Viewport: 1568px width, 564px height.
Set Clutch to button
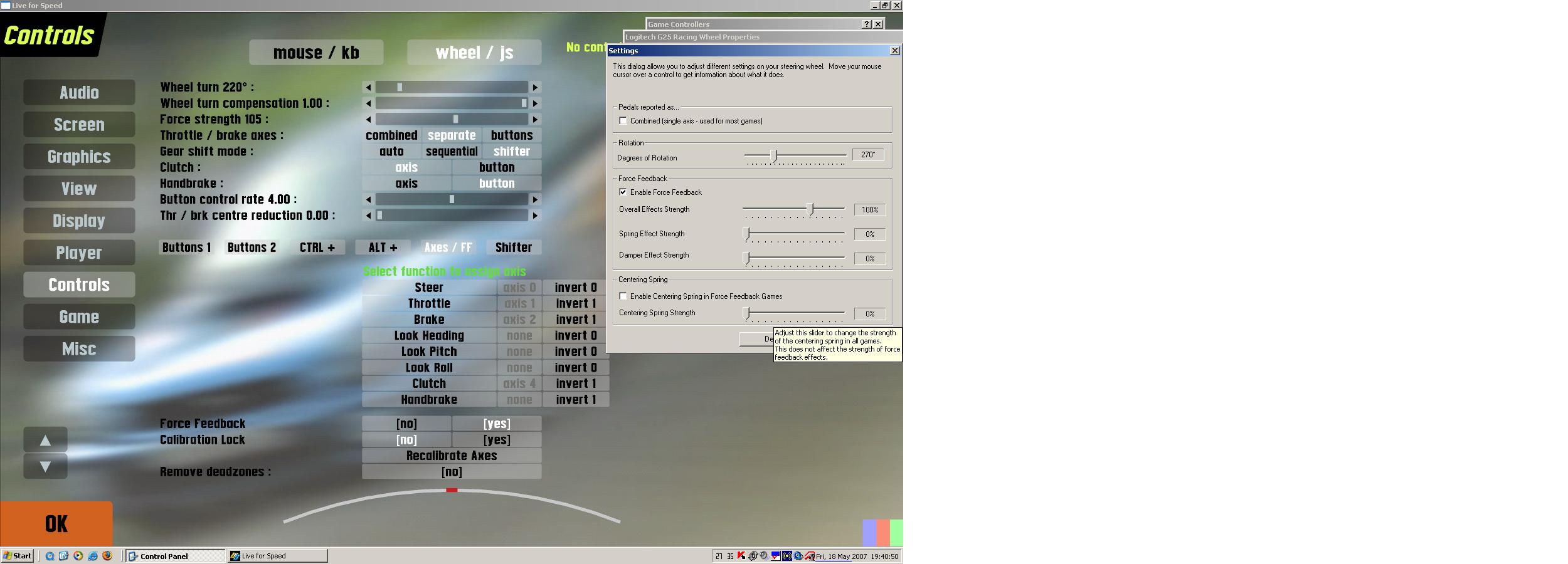[497, 167]
